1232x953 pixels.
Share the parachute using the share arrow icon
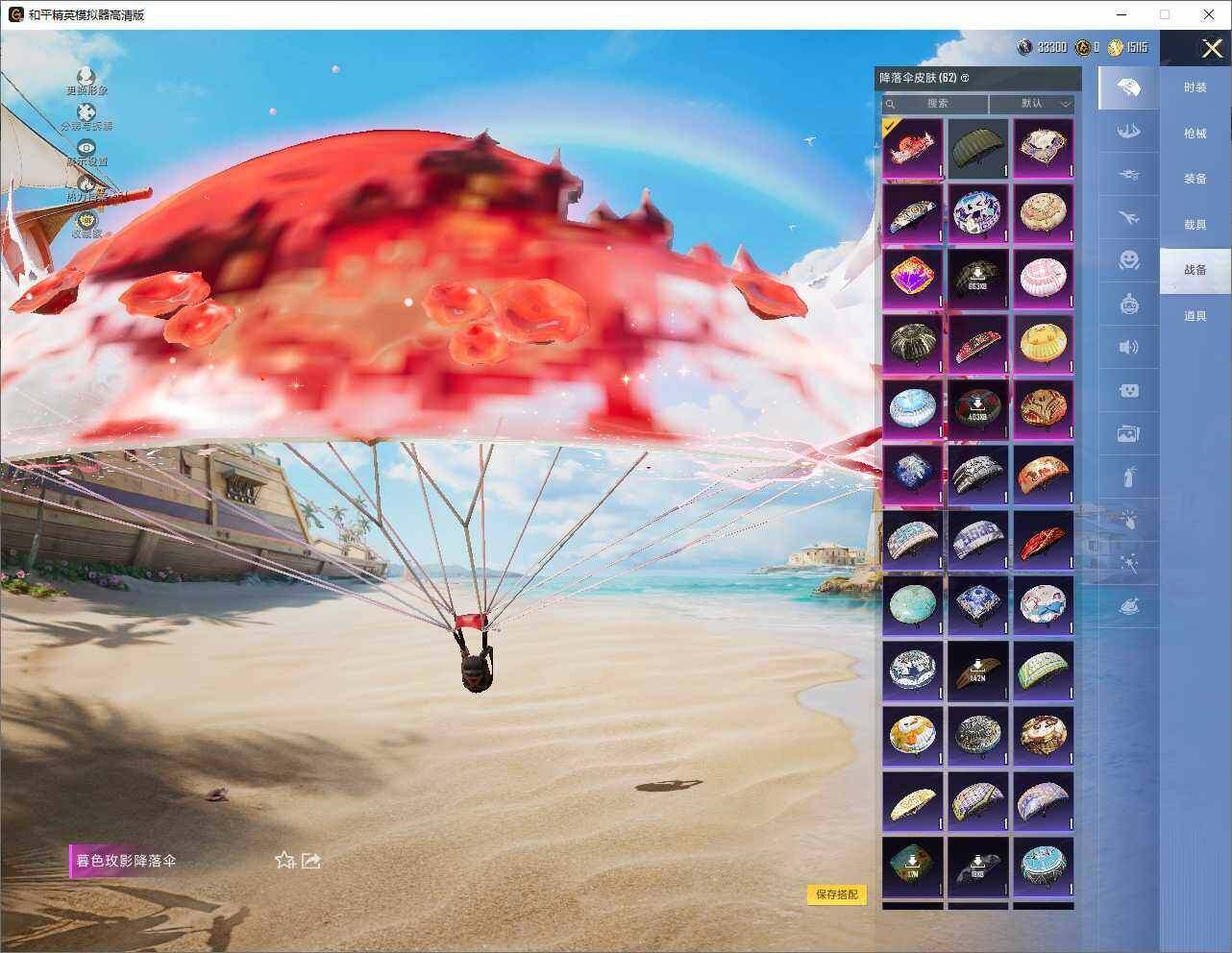click(x=311, y=860)
